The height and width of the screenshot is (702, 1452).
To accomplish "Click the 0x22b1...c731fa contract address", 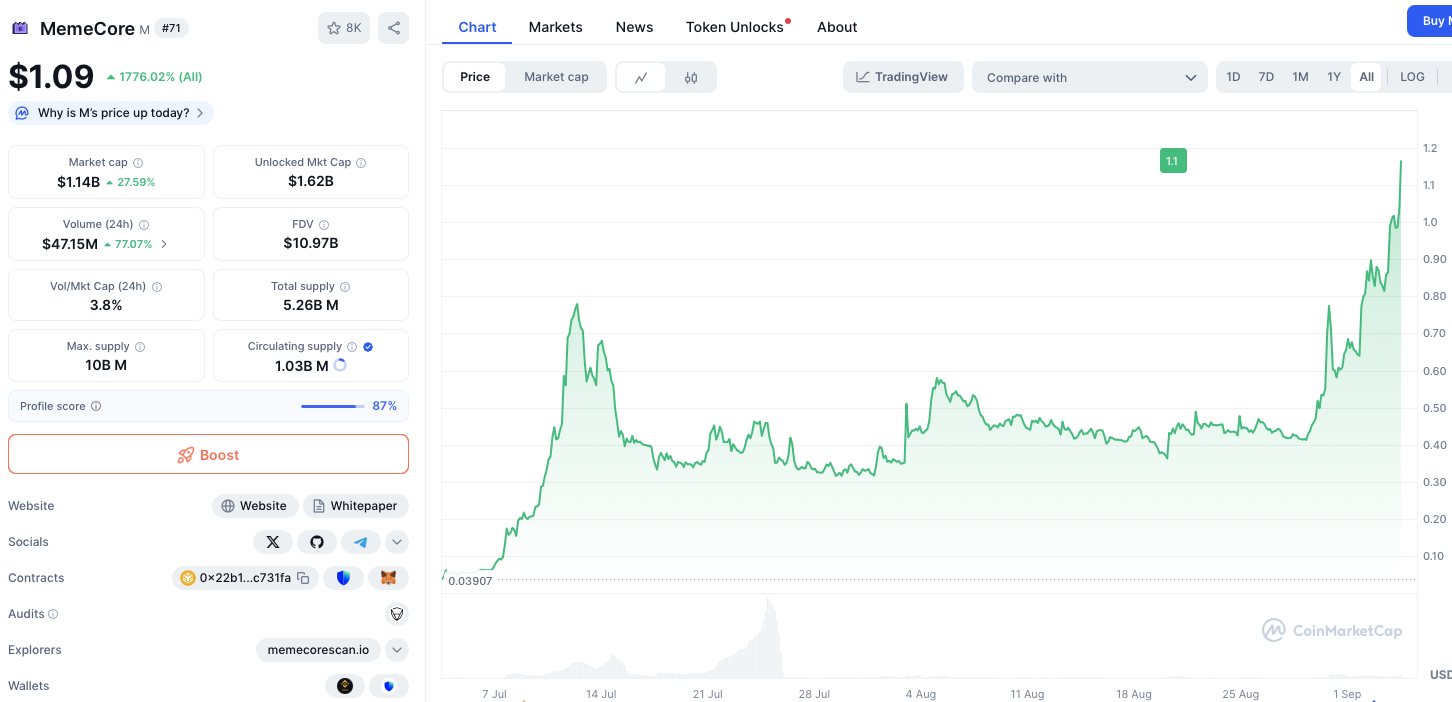I will [x=245, y=578].
